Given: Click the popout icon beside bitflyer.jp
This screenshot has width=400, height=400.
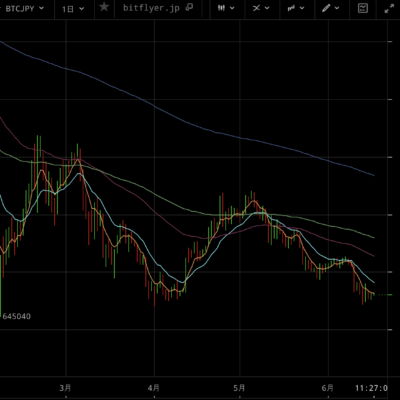Looking at the screenshot, I should tap(189, 7).
